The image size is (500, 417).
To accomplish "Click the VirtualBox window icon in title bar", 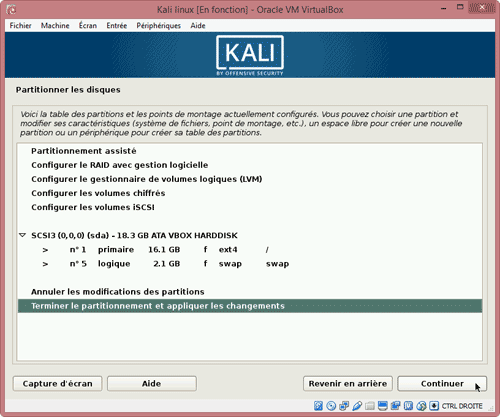I will (x=11, y=9).
